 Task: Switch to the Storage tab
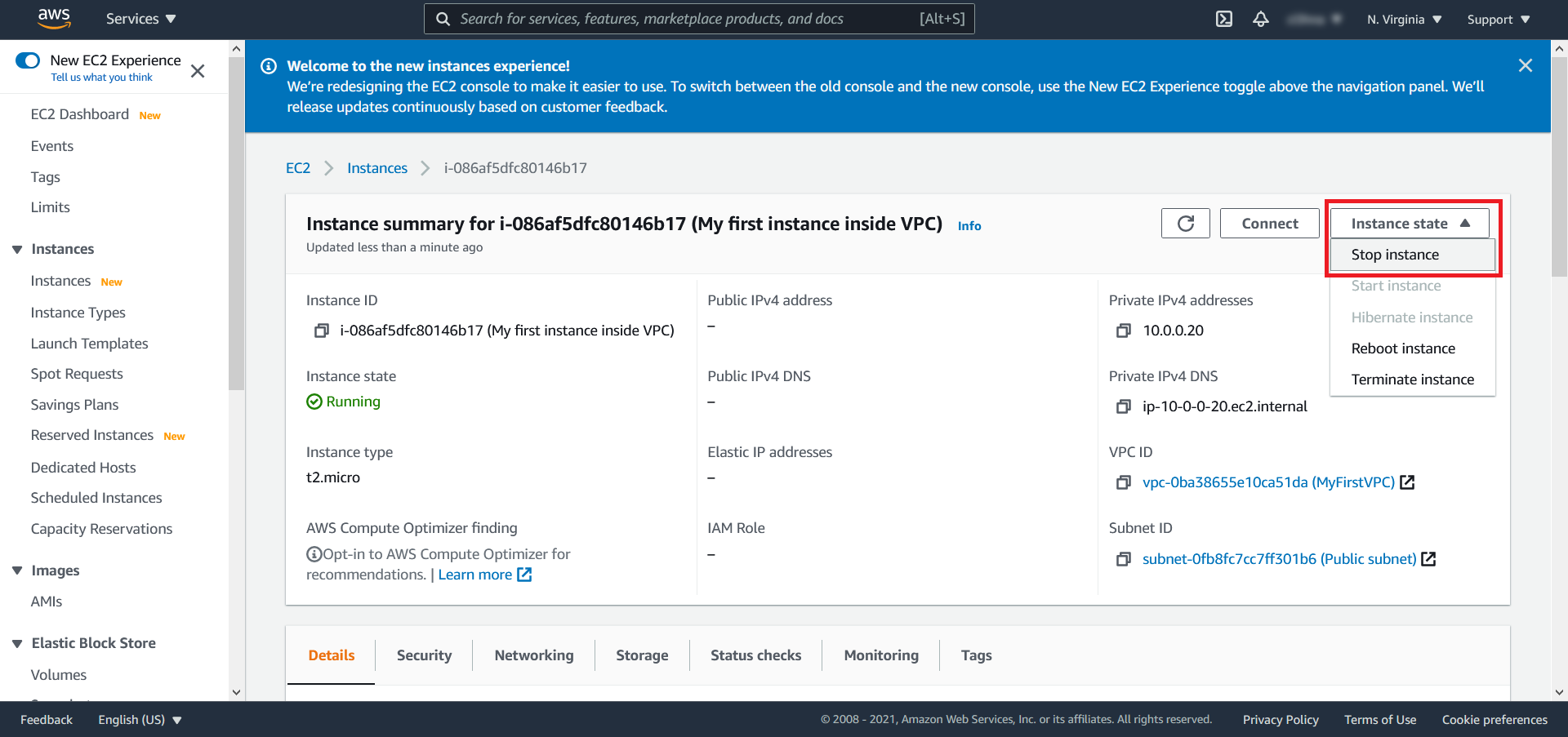[642, 655]
